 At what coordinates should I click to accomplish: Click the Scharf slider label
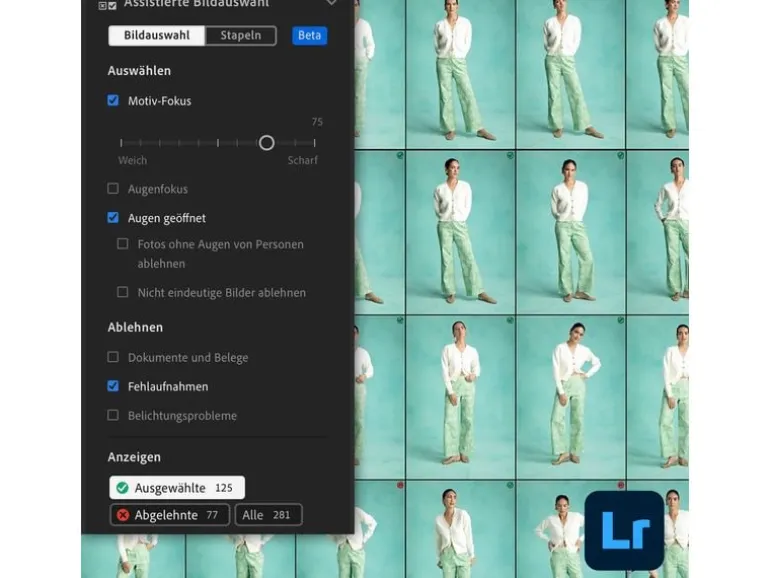coord(302,160)
